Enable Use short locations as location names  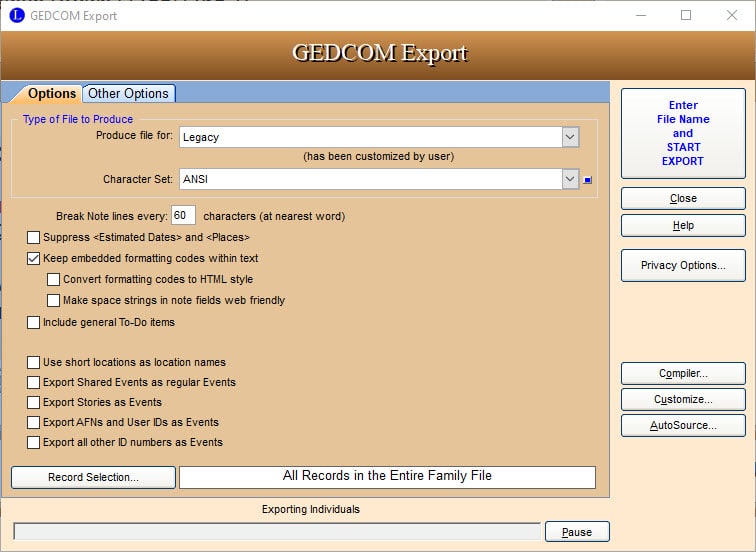coord(34,362)
